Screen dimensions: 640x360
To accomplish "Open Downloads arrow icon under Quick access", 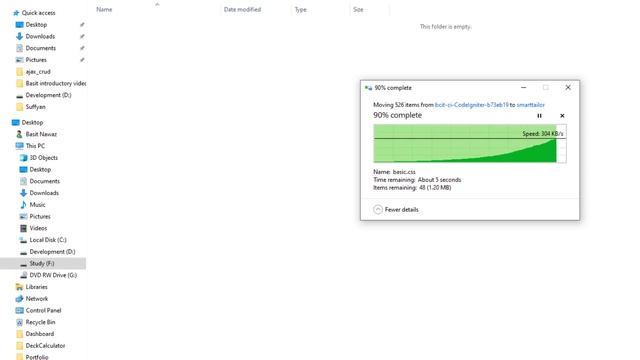I will (19, 36).
